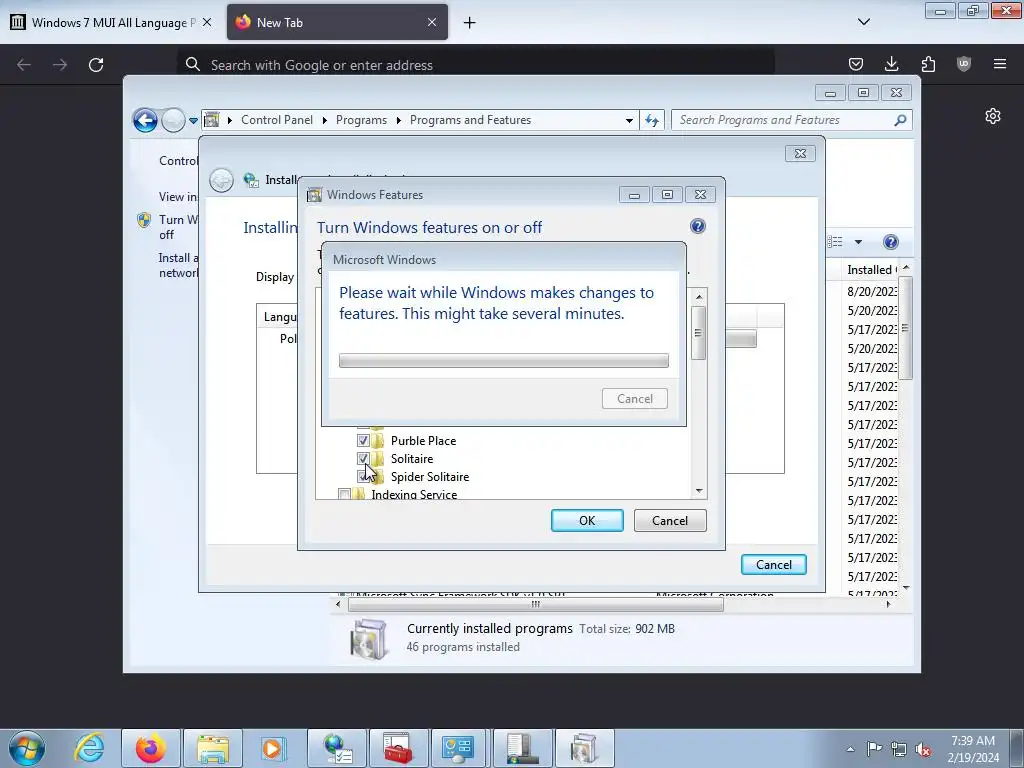Toggle the Solitaire checkbox

pyautogui.click(x=363, y=458)
